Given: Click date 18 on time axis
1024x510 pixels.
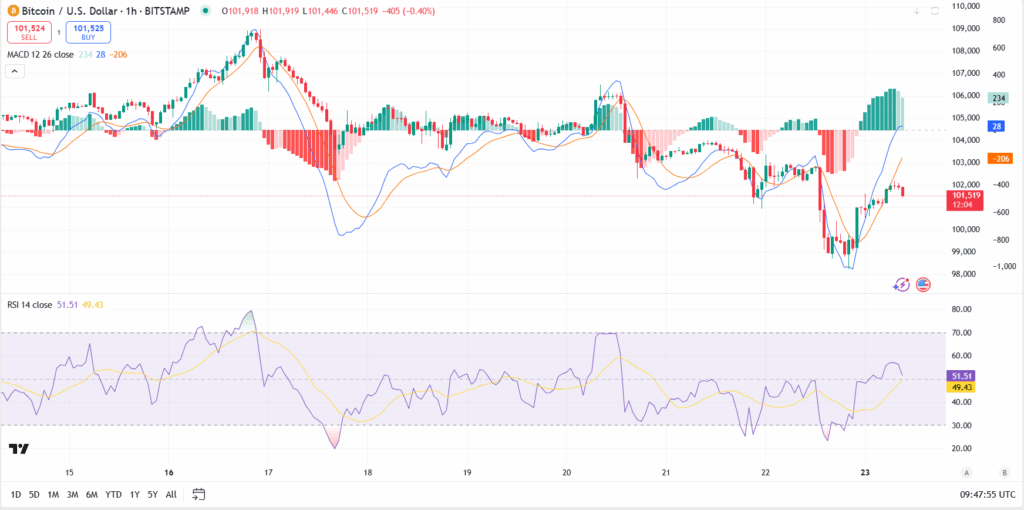Looking at the screenshot, I should (x=368, y=472).
